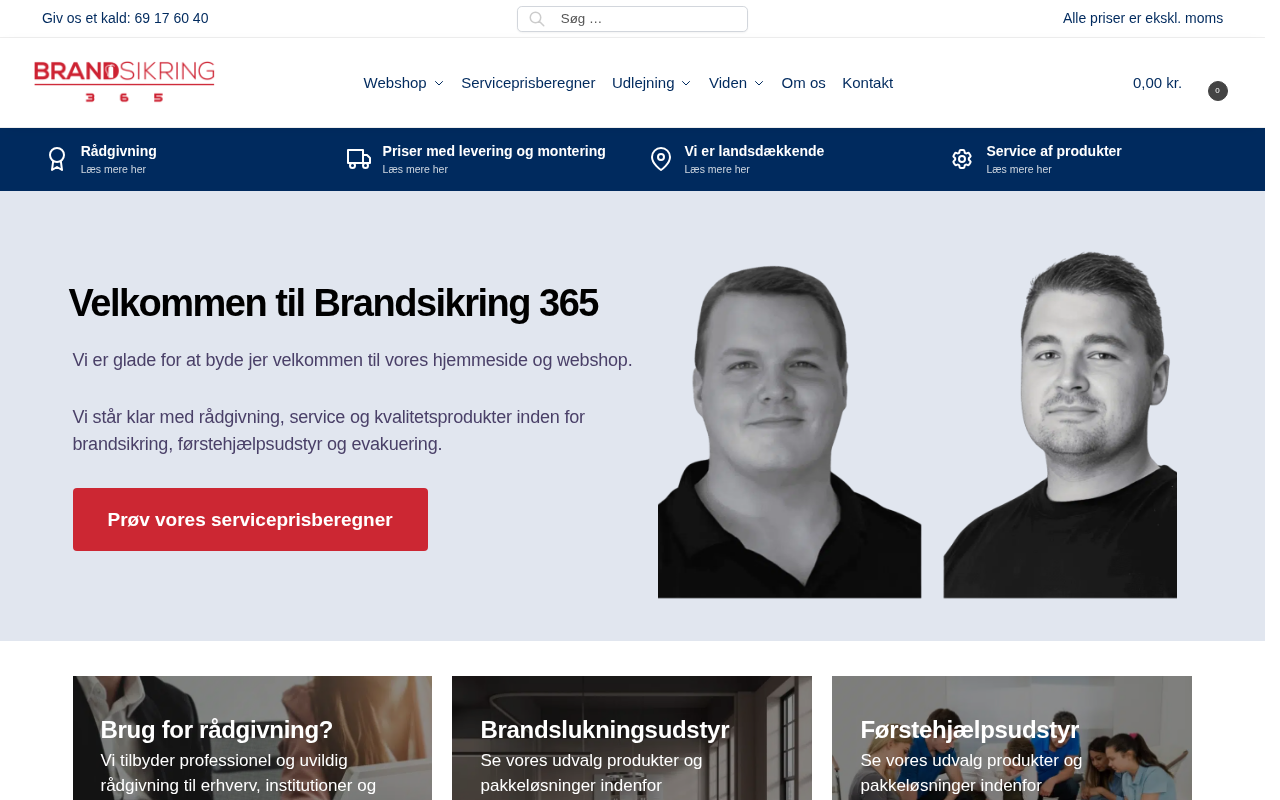The image size is (1280, 800).
Task: Click Prøv vores serviceprisberegner button
Action: (250, 519)
